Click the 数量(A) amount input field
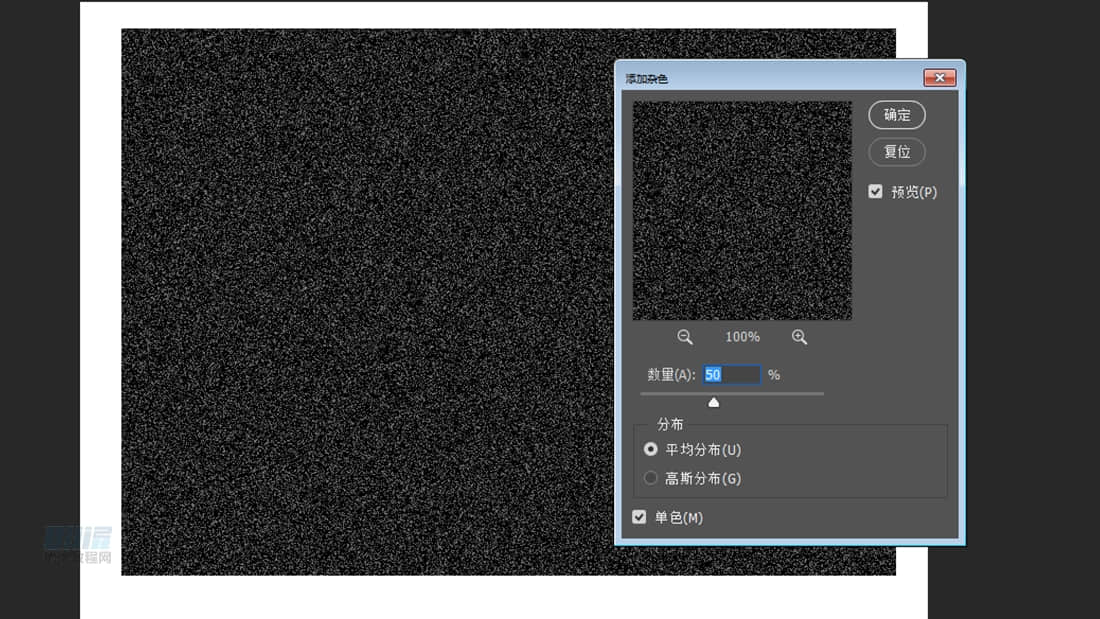 tap(732, 375)
